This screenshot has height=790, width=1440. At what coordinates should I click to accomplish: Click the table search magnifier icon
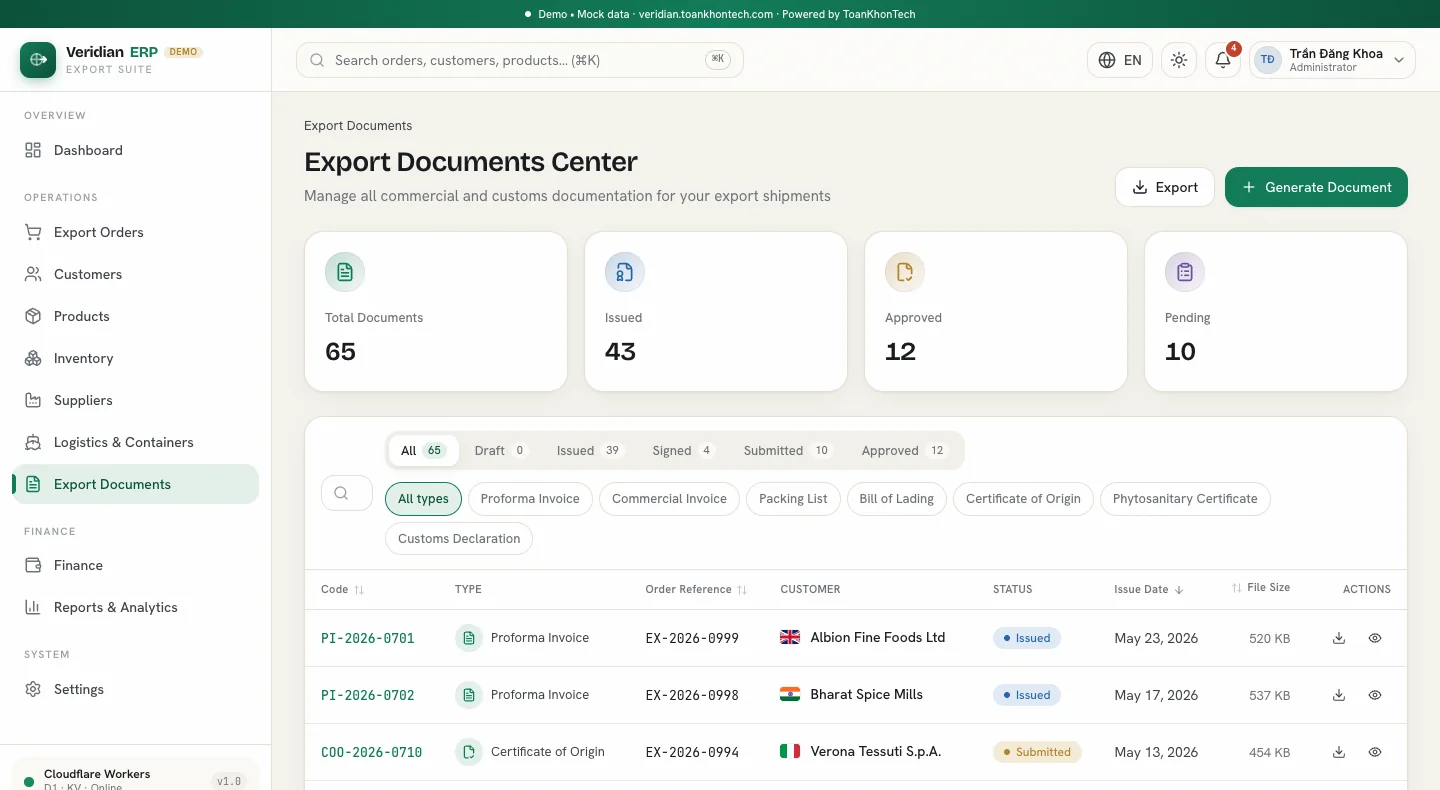(341, 493)
